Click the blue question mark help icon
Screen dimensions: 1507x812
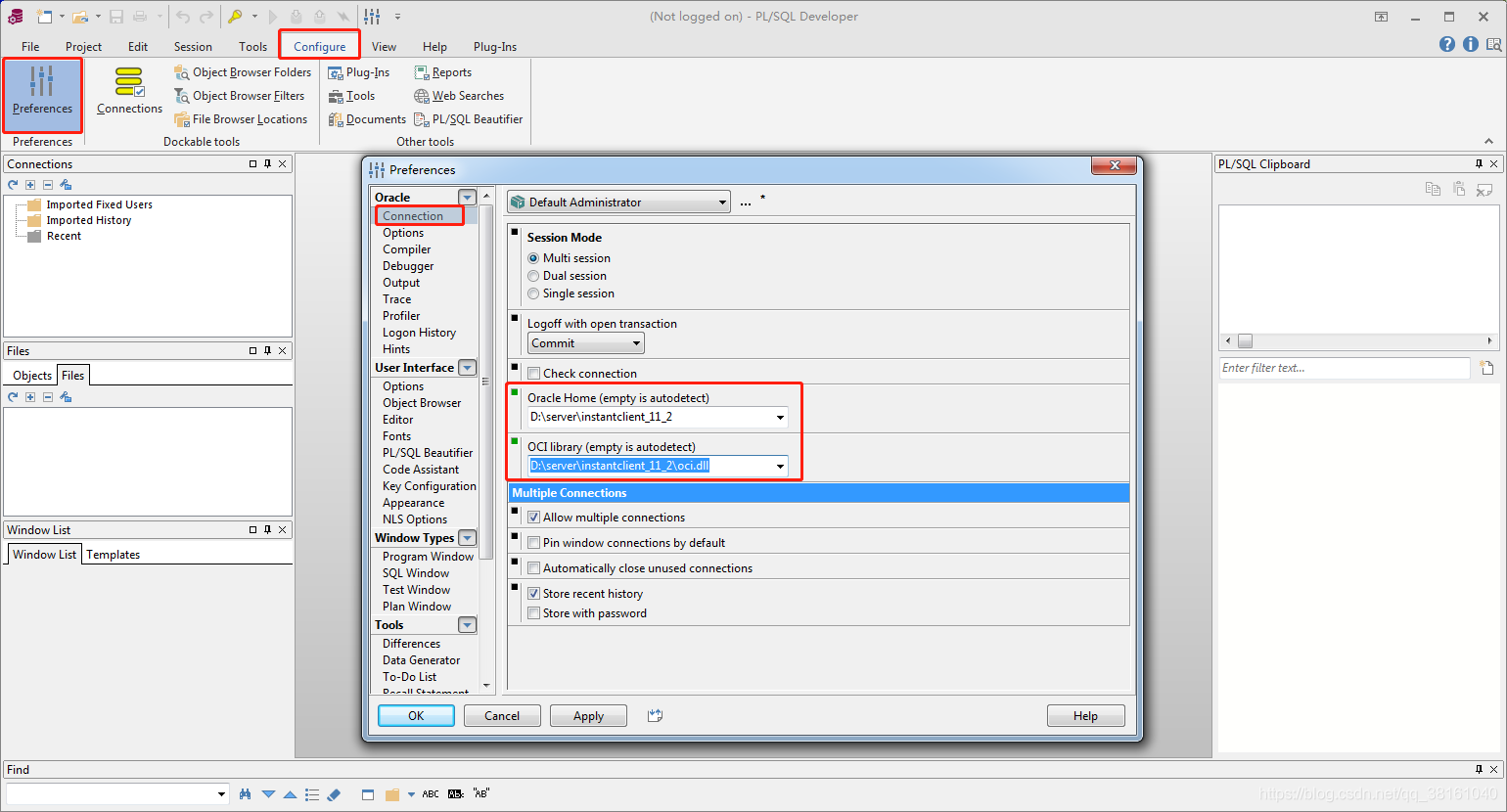[1447, 44]
